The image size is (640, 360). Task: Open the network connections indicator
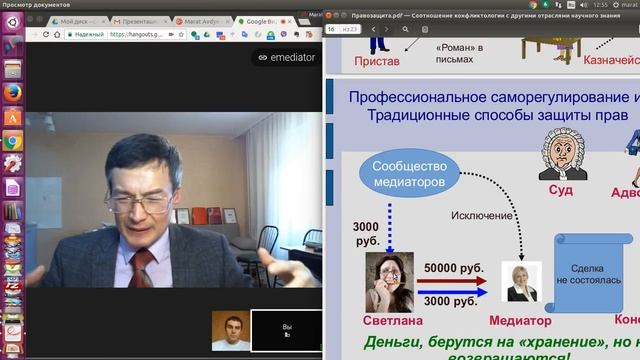(558, 5)
